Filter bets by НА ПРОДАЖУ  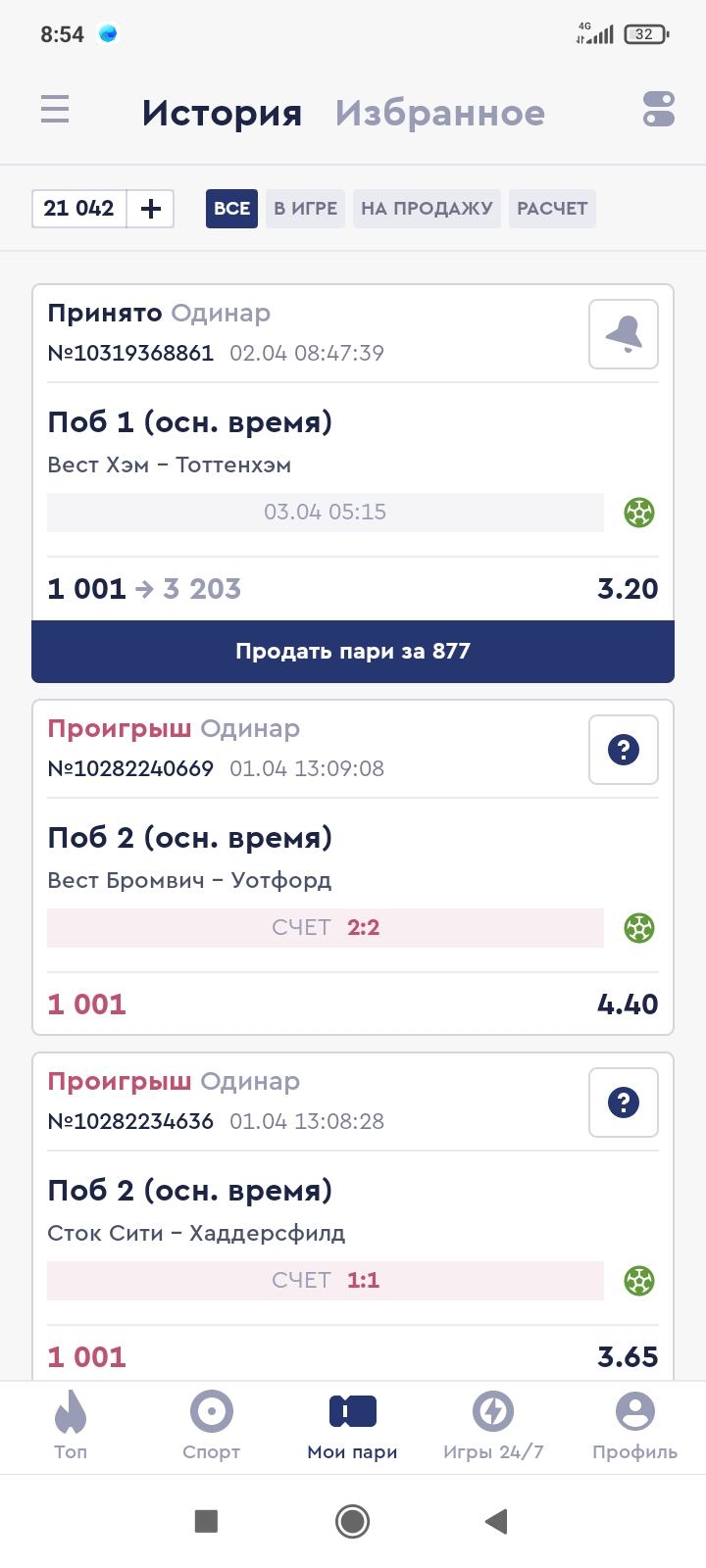(x=427, y=209)
